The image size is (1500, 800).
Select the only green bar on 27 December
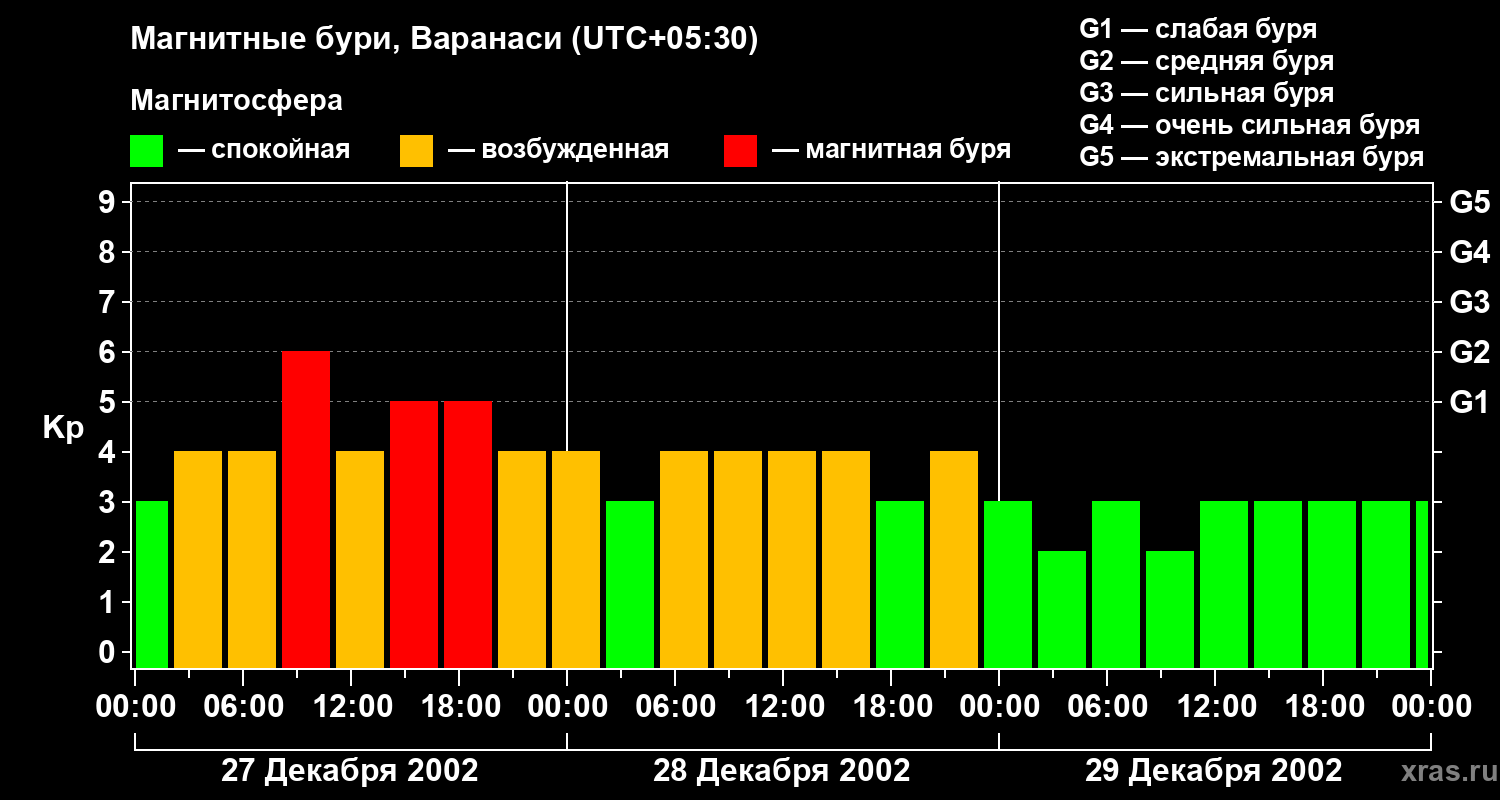pos(151,585)
